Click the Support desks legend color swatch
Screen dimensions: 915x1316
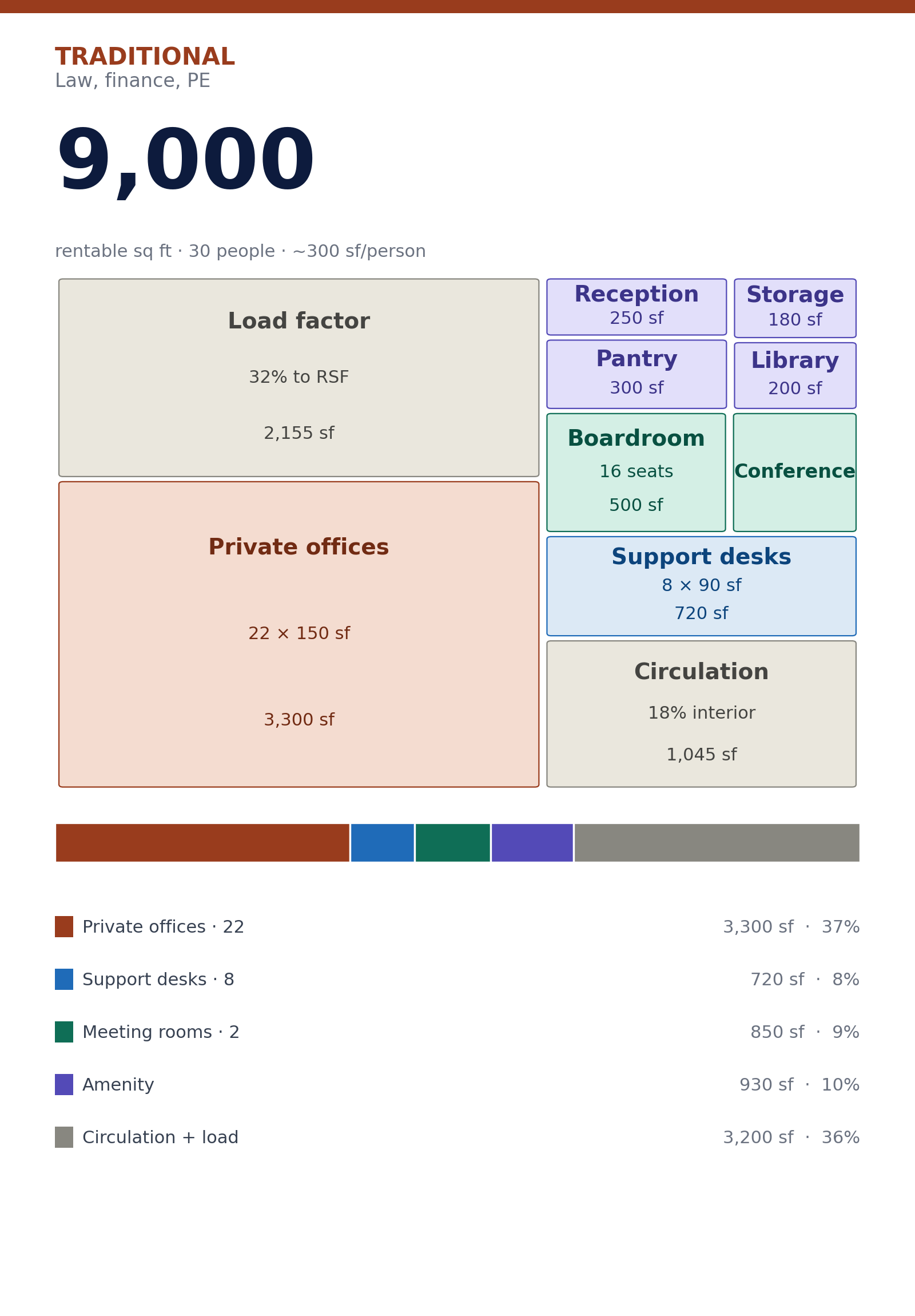coord(64,980)
